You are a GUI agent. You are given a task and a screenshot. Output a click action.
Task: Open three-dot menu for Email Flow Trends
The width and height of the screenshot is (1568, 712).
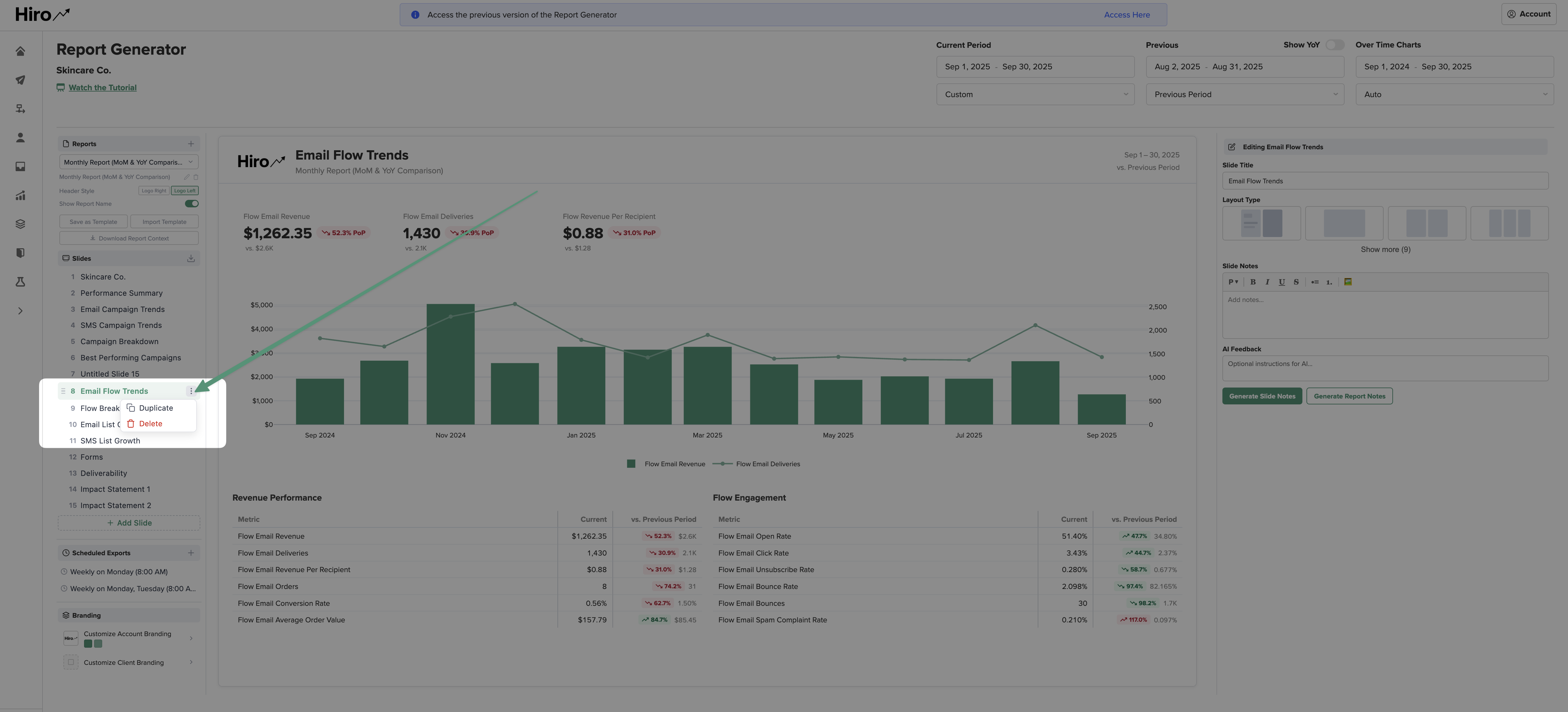coord(191,391)
